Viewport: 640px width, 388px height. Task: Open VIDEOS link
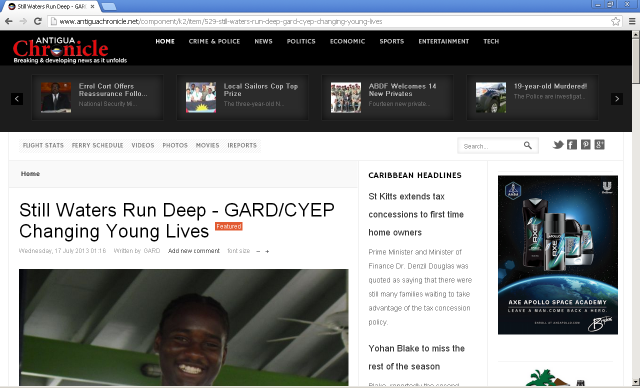pos(143,145)
